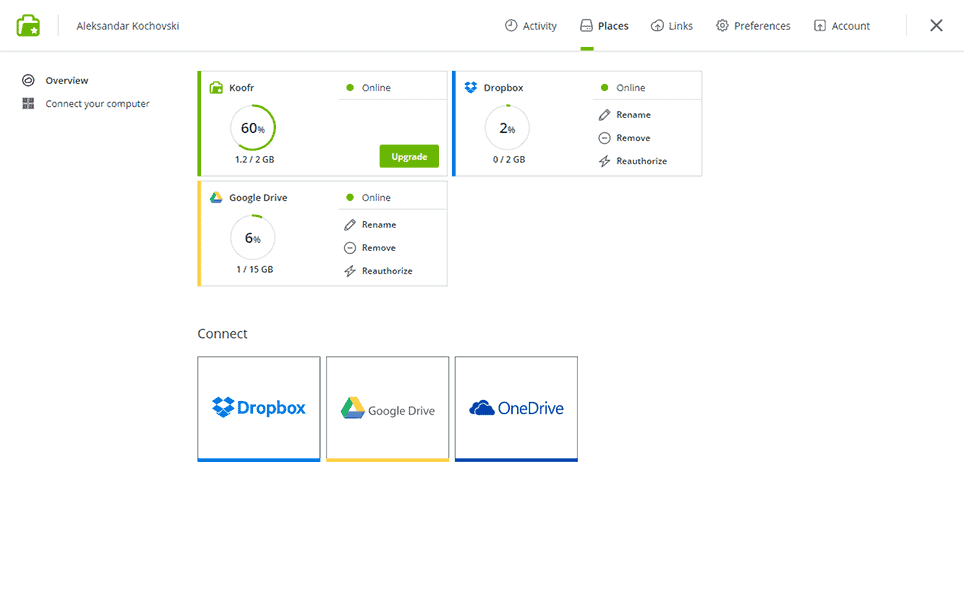Click Google Drive Remove minus icon
This screenshot has width=964, height=600.
coord(350,248)
